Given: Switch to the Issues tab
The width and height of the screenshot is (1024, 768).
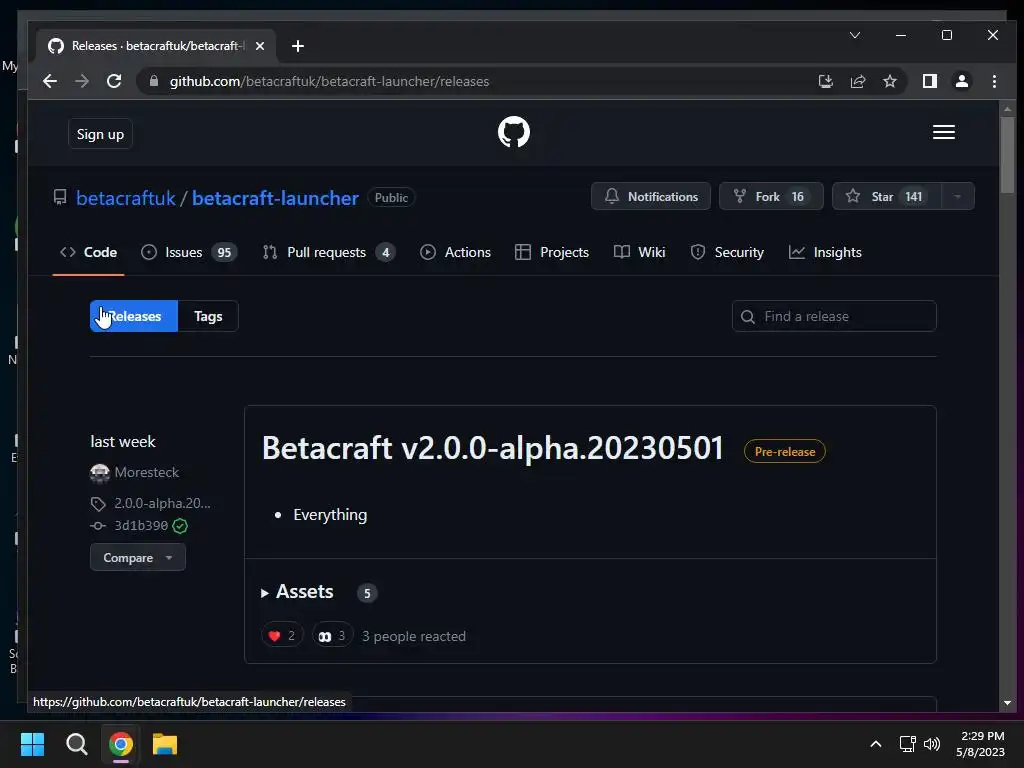Looking at the screenshot, I should tap(189, 252).
